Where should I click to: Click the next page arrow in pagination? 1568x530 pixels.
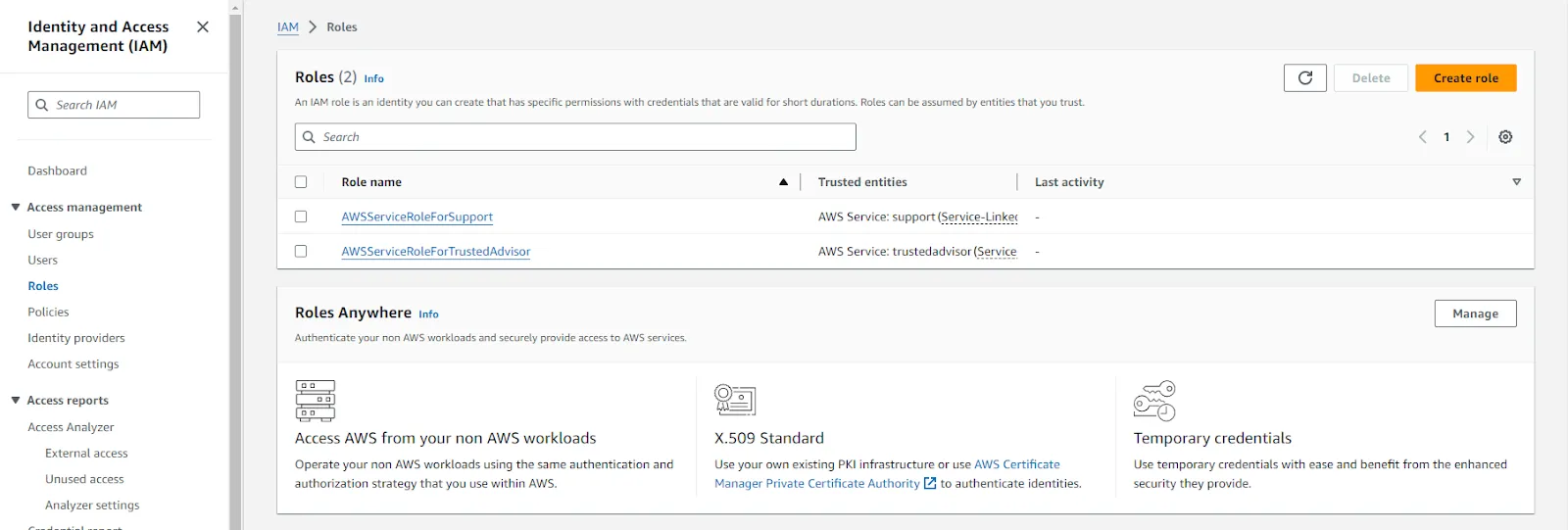(x=1470, y=137)
